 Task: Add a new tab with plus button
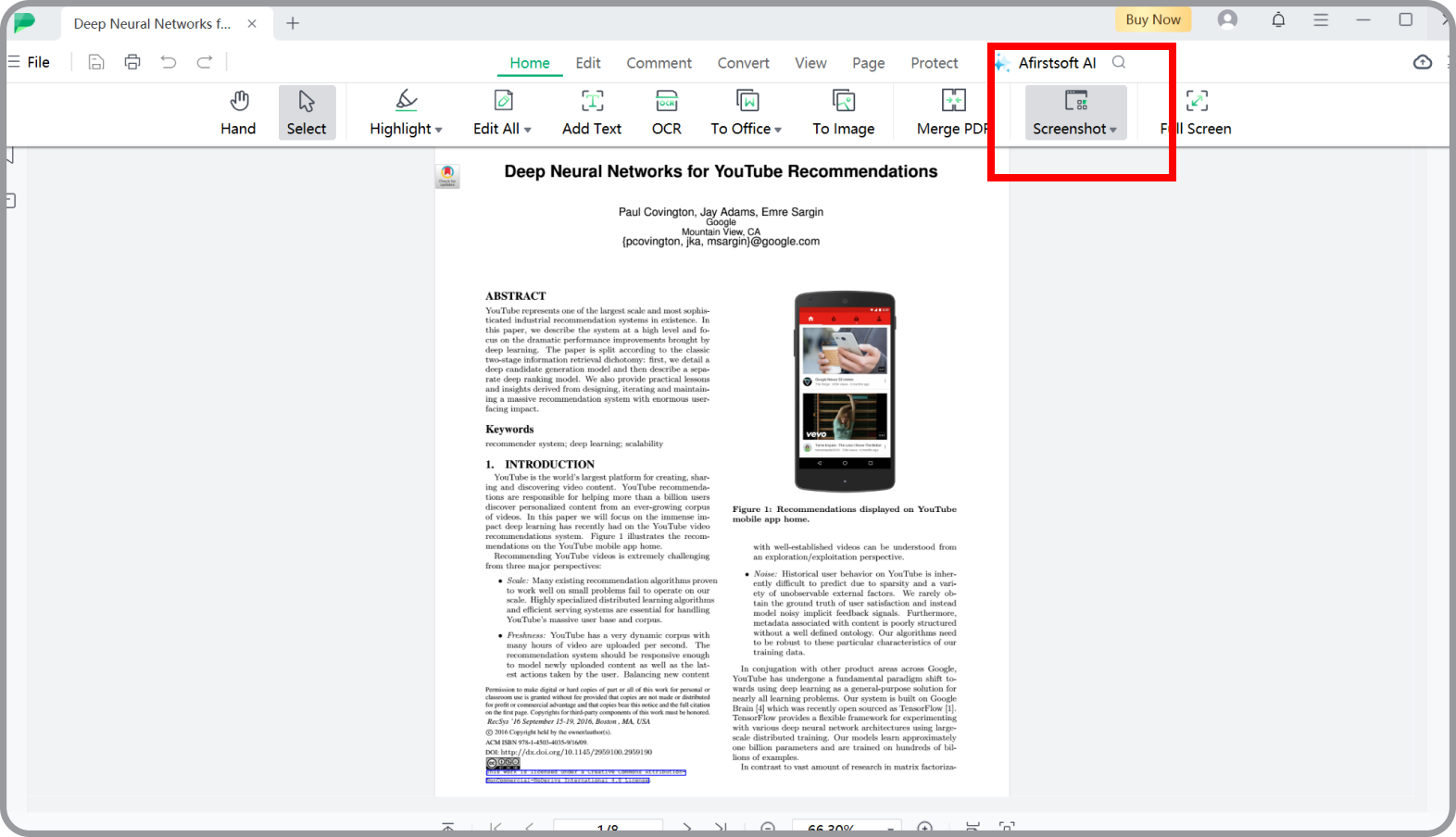293,23
